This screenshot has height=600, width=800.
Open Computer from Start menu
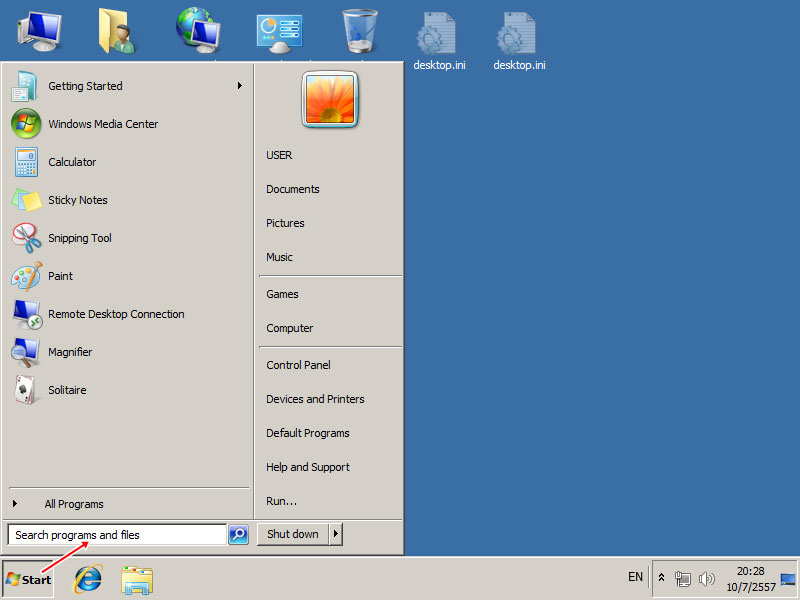click(290, 328)
